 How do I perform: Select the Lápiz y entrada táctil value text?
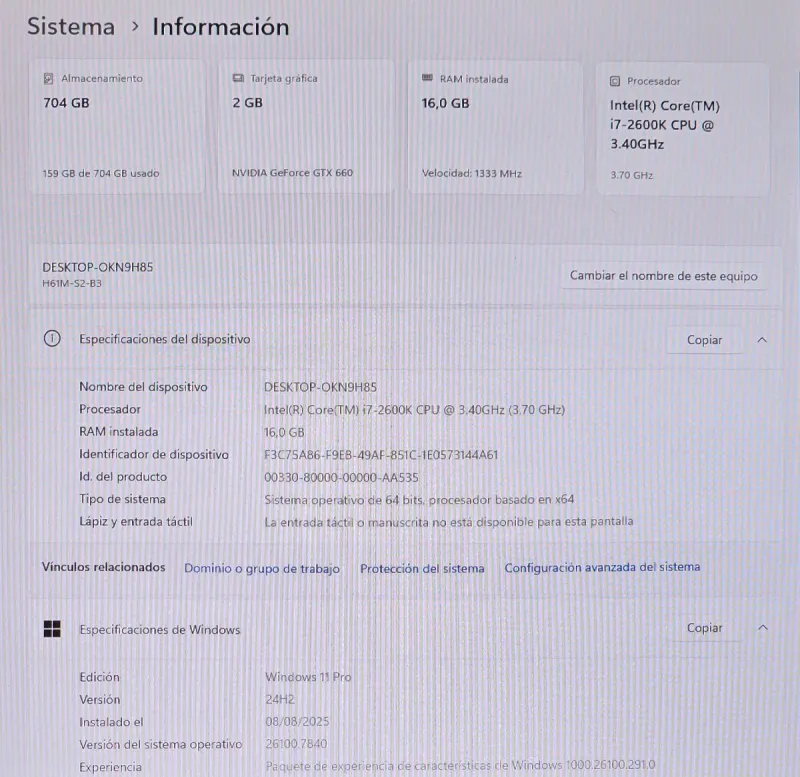(448, 522)
